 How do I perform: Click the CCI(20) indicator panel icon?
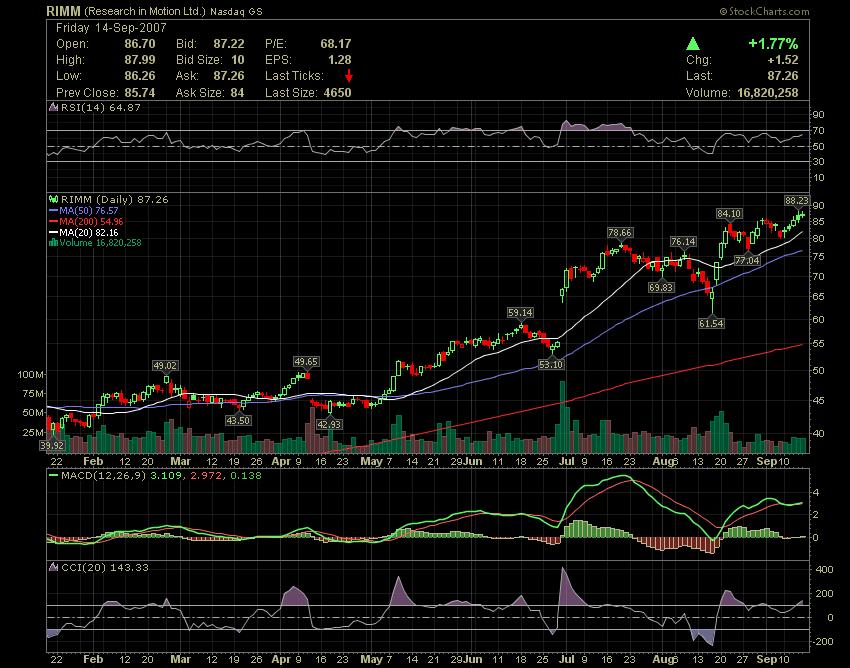(x=53, y=567)
